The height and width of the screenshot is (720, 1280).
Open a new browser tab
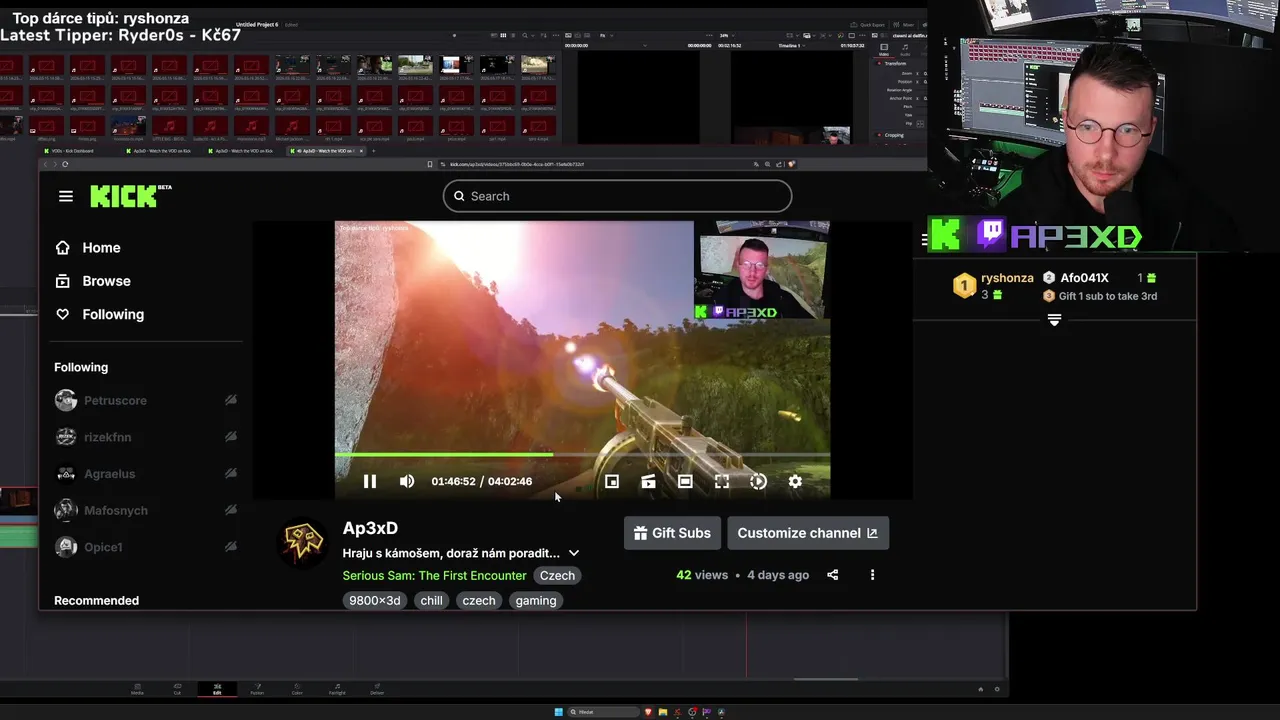[372, 151]
